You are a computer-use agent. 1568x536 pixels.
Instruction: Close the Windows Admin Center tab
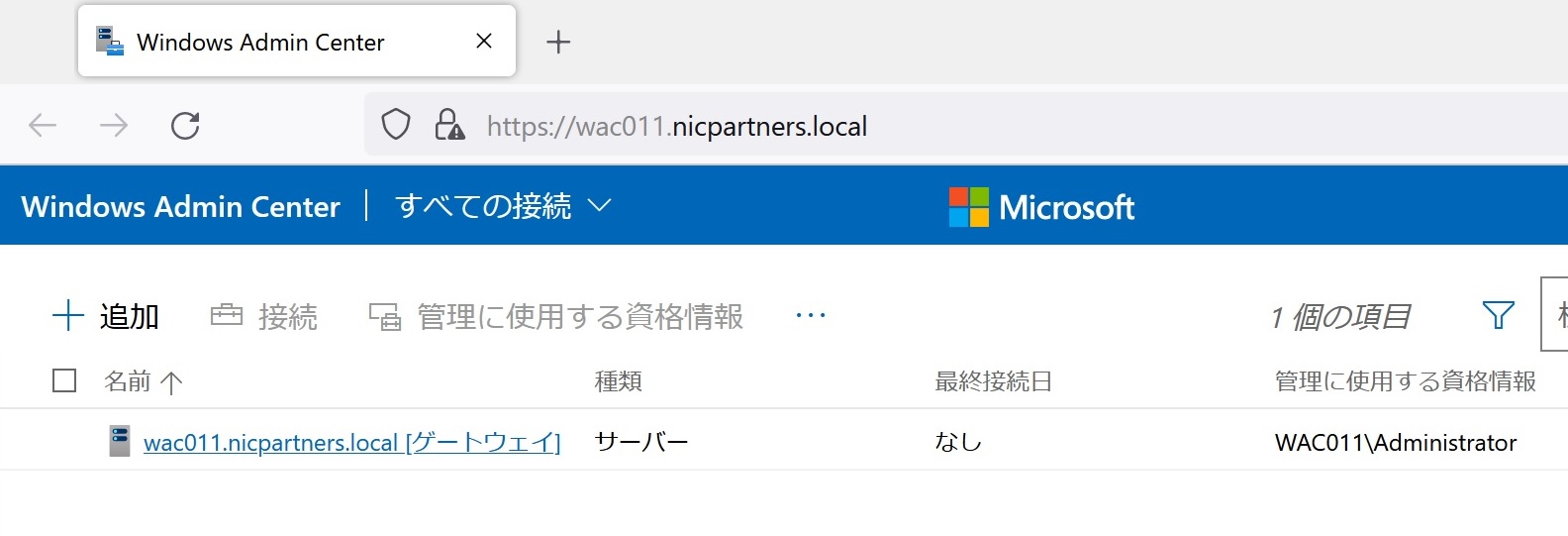[x=484, y=41]
